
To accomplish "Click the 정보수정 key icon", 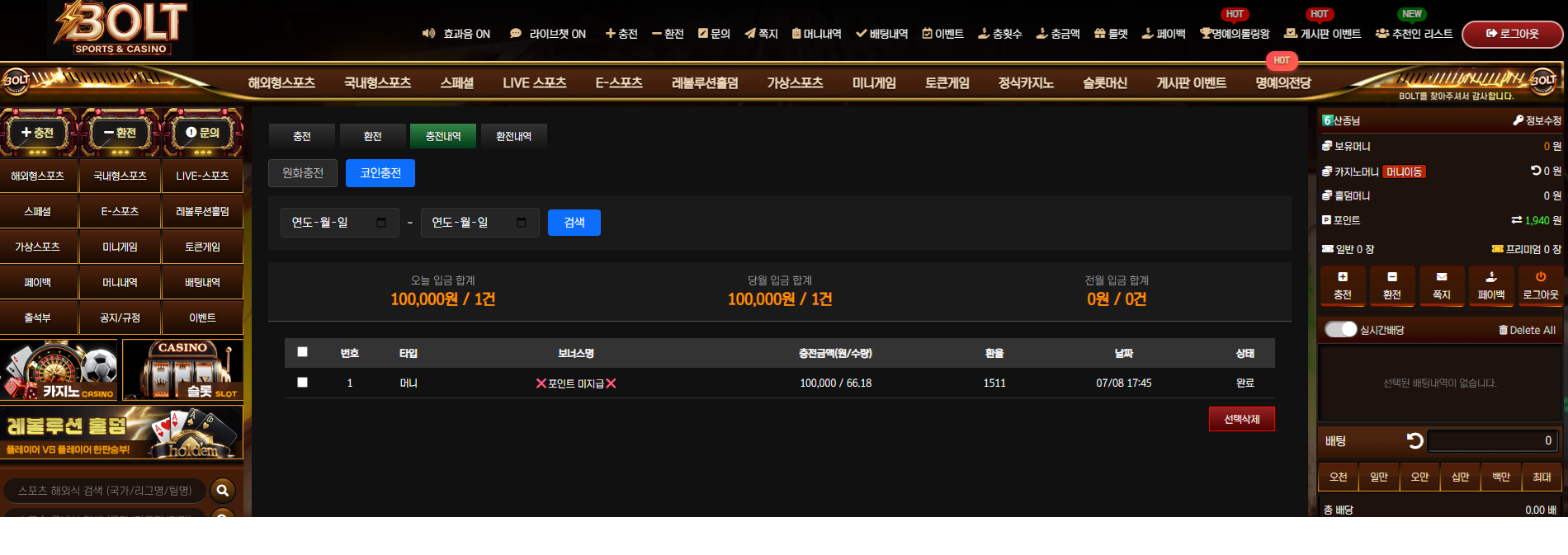I will (x=1518, y=120).
